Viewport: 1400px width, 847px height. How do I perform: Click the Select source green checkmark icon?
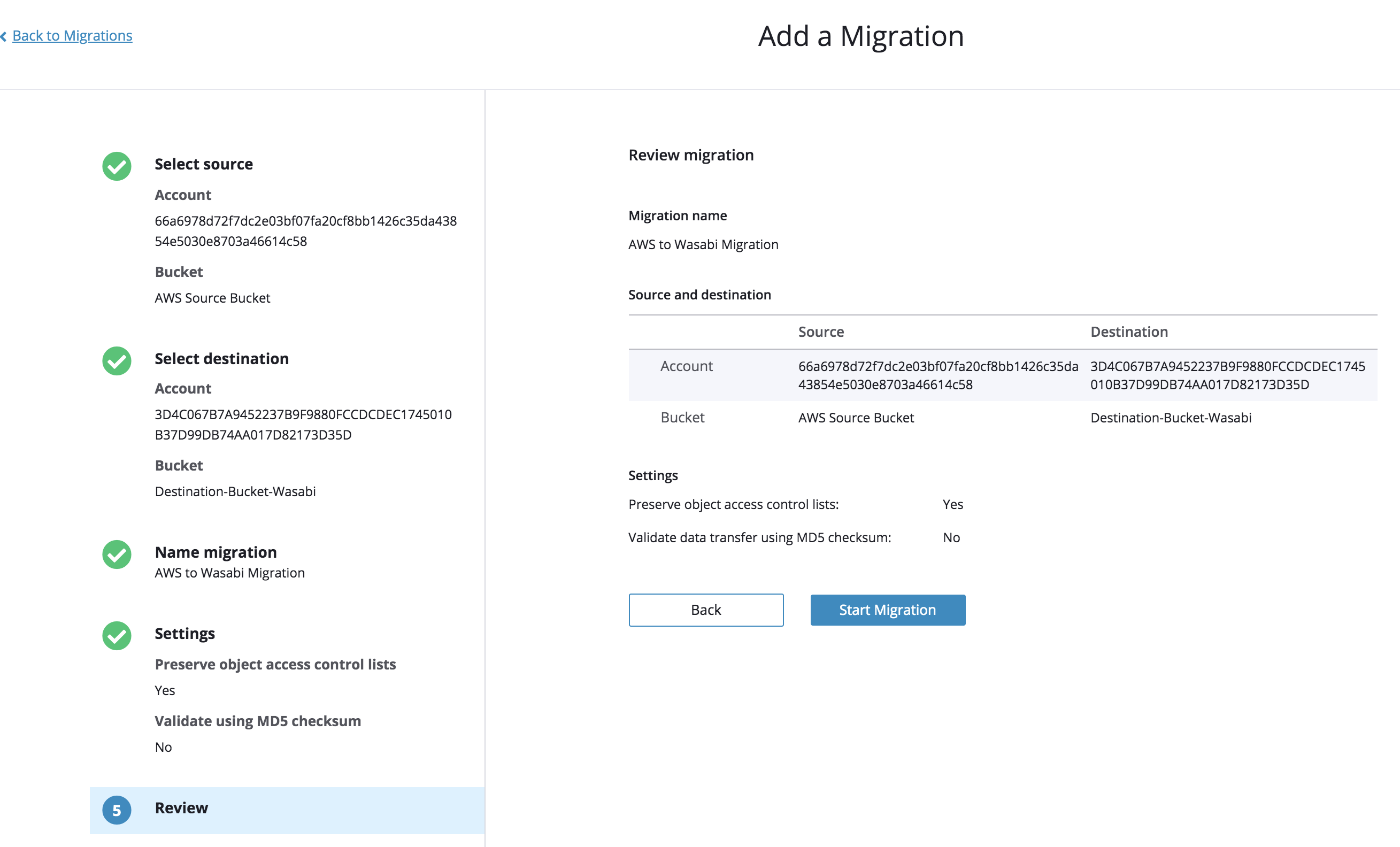117,166
